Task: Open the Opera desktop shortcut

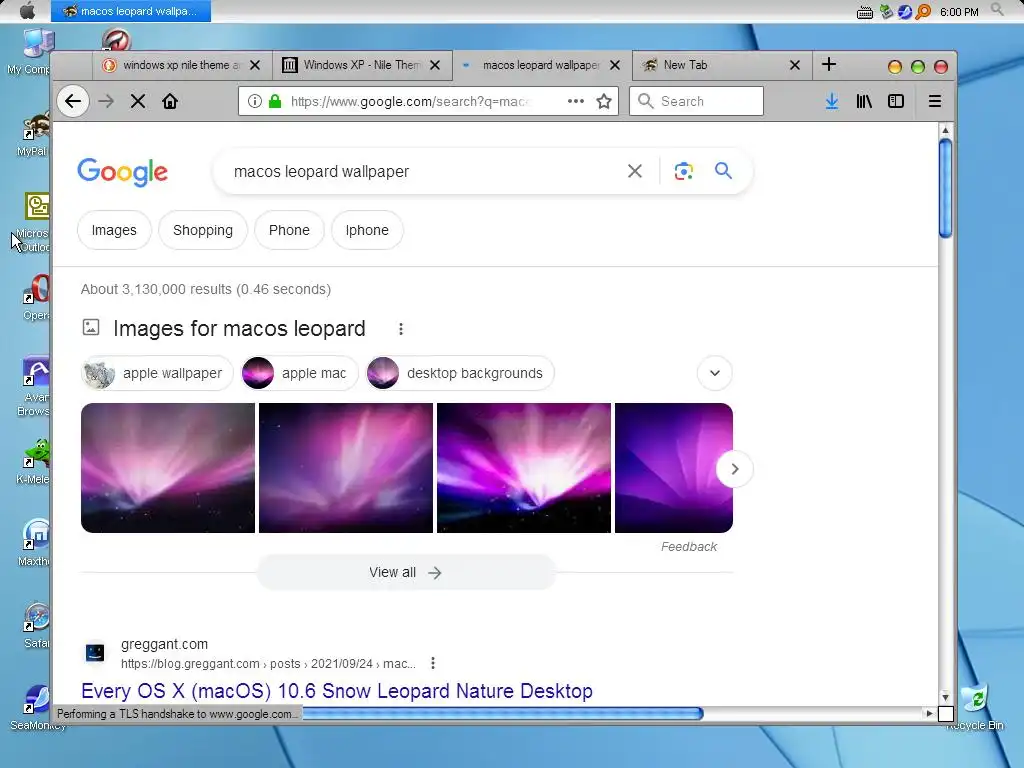Action: pyautogui.click(x=37, y=297)
